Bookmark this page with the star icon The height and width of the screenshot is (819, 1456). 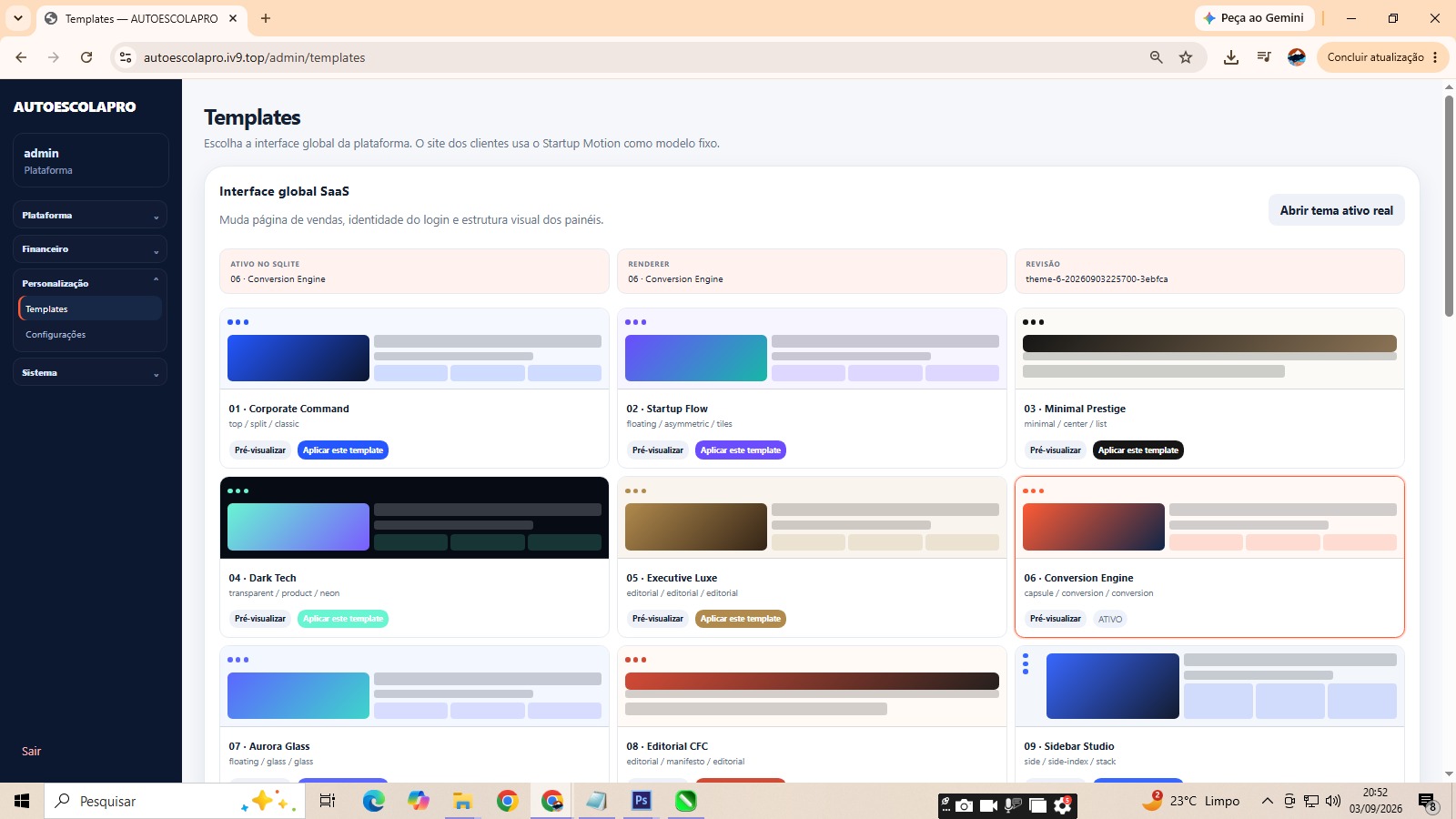click(1185, 57)
